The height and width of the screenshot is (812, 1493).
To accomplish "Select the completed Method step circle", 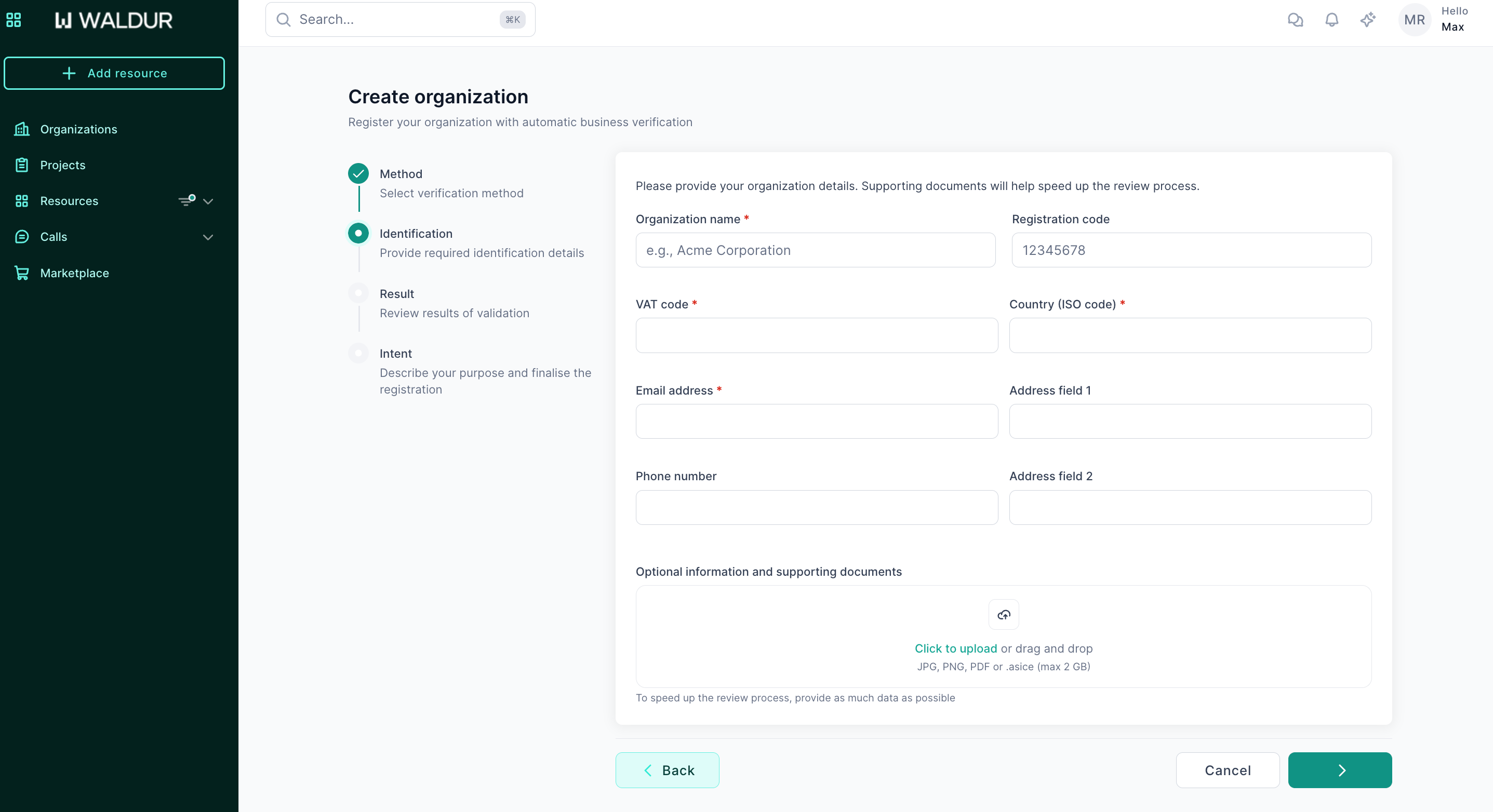I will [358, 173].
